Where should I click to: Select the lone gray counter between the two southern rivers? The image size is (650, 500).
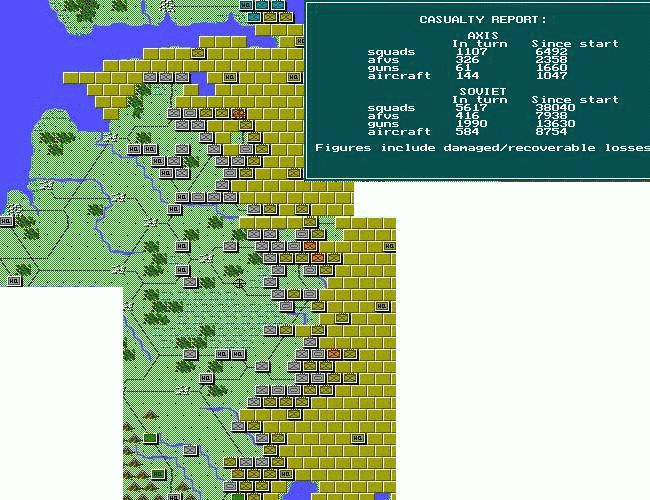click(x=190, y=449)
